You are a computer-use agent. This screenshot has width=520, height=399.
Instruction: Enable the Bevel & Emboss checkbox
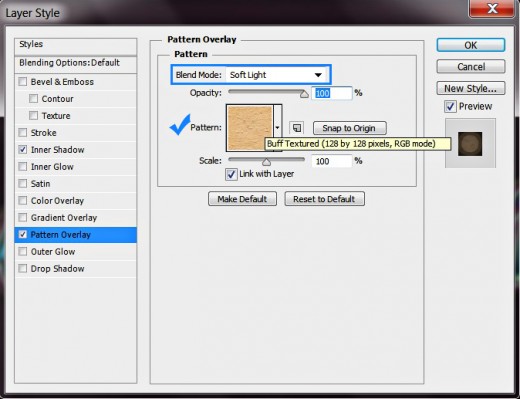click(23, 82)
